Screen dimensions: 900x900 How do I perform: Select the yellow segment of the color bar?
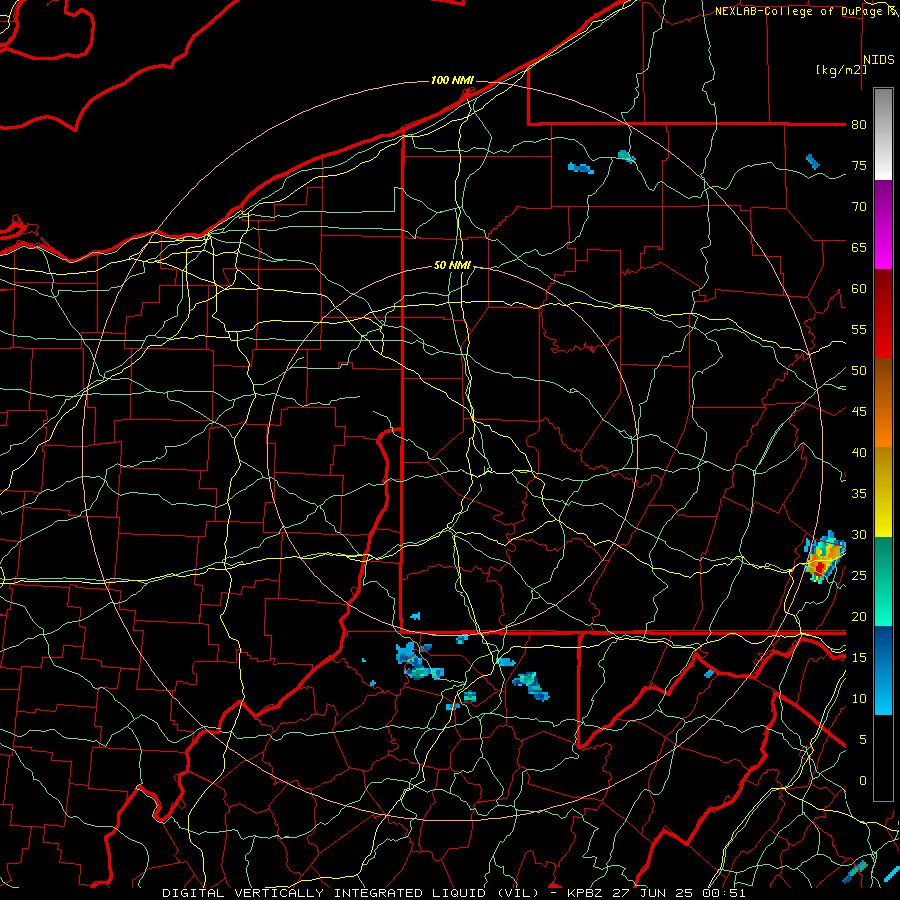pyautogui.click(x=883, y=492)
